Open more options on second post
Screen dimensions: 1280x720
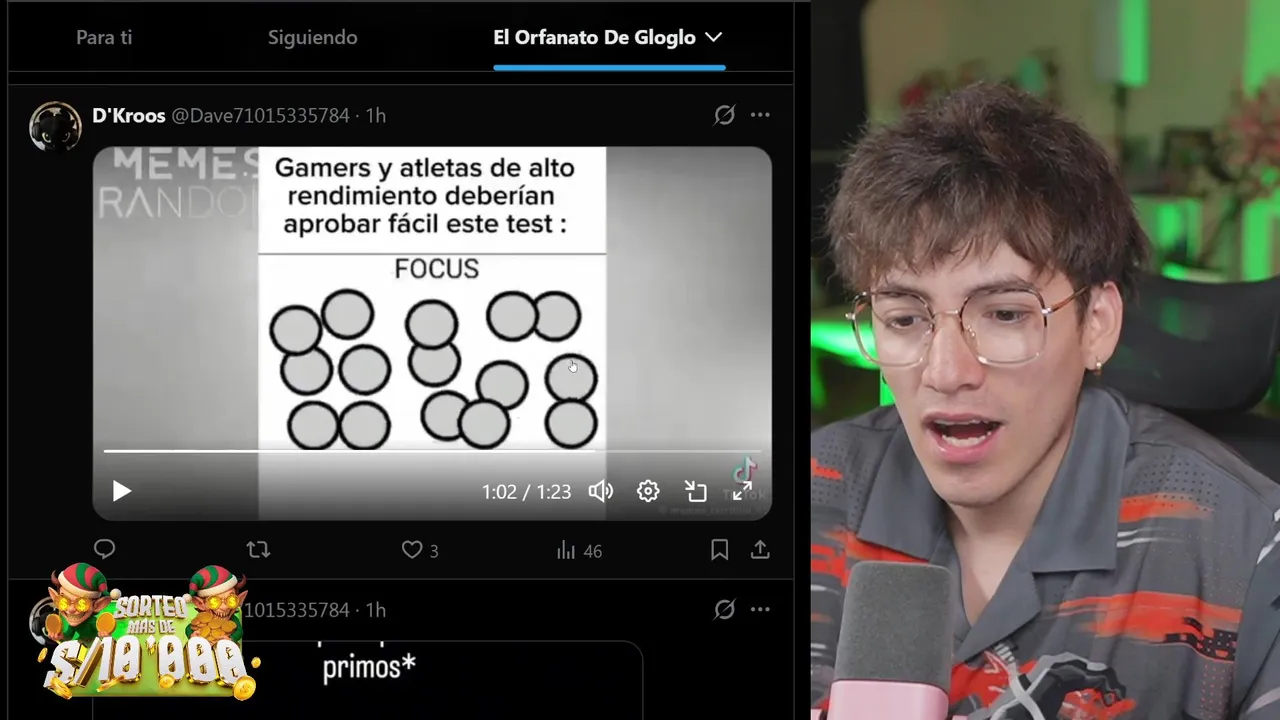760,609
